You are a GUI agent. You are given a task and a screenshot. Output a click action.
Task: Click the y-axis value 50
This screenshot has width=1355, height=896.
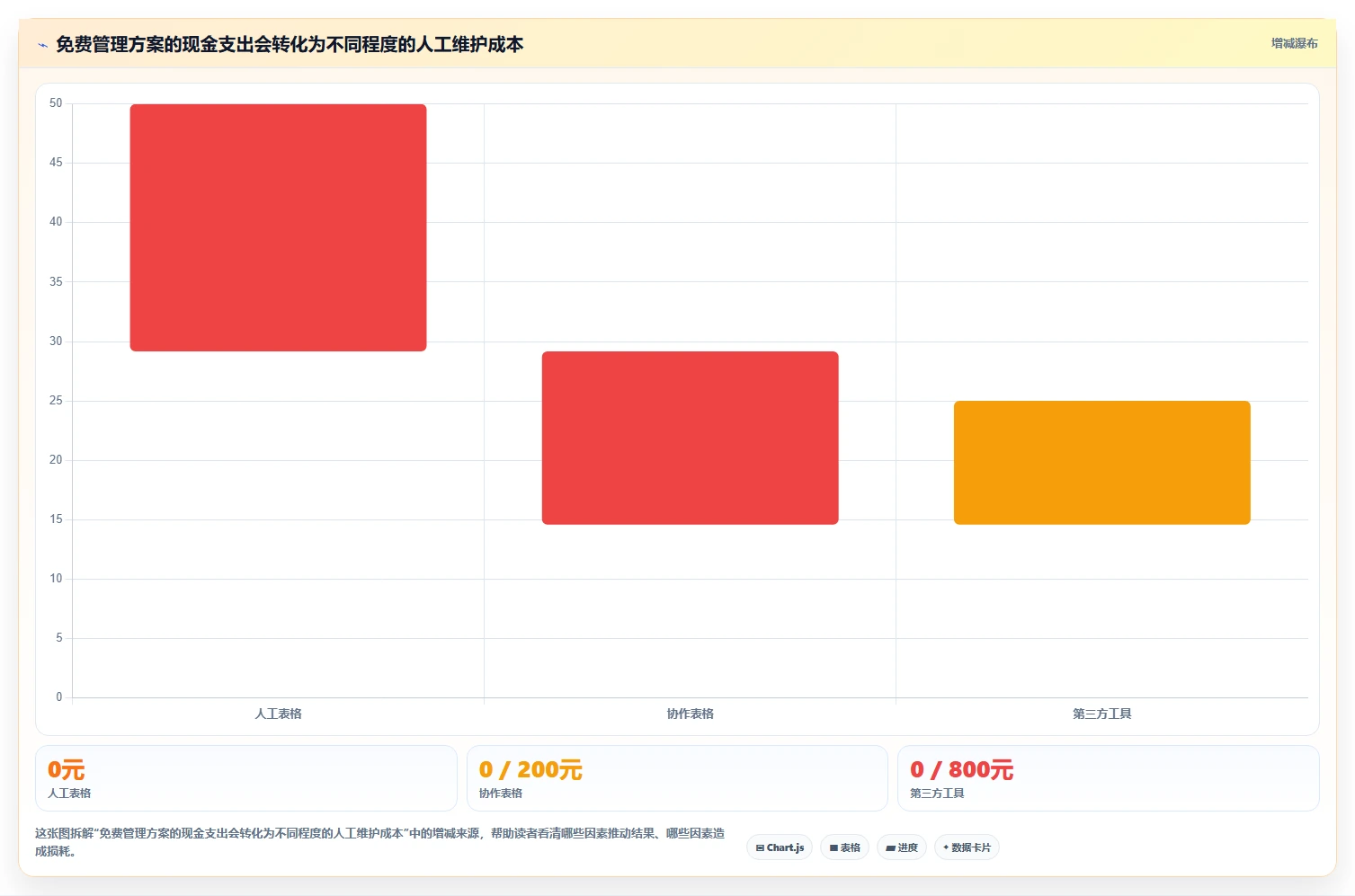(x=56, y=103)
